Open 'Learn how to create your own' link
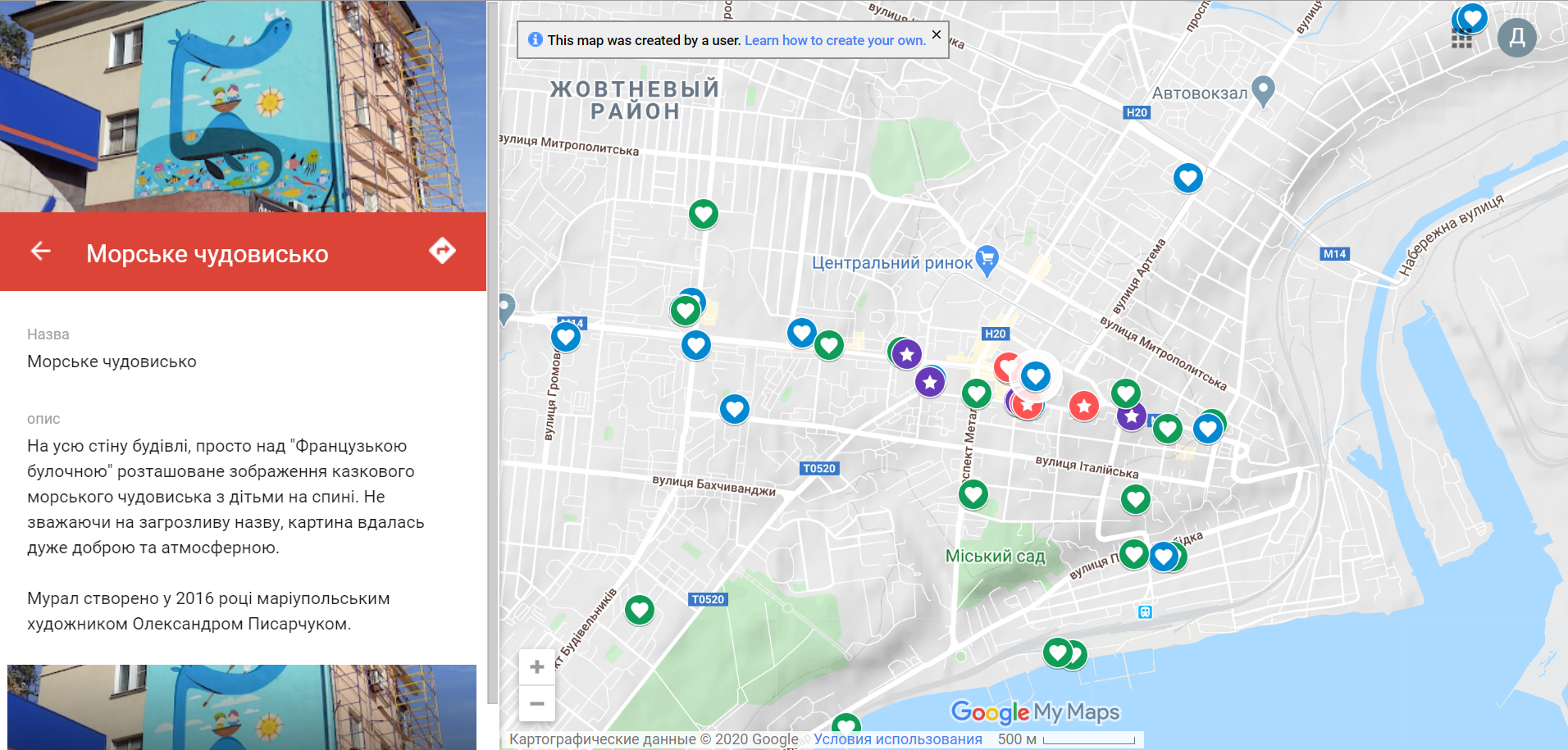This screenshot has height=750, width=1568. (x=835, y=40)
